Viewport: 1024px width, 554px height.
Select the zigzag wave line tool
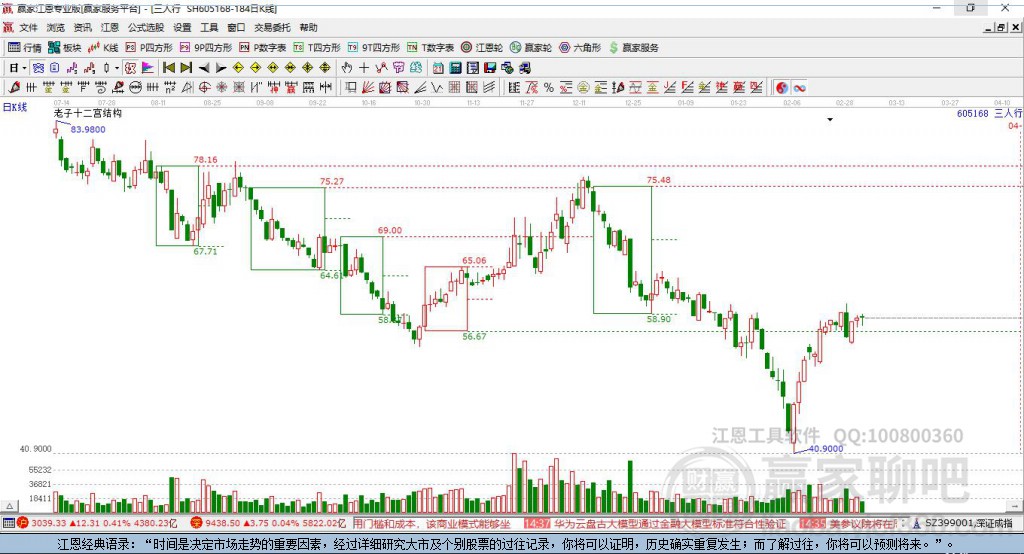pyautogui.click(x=436, y=87)
